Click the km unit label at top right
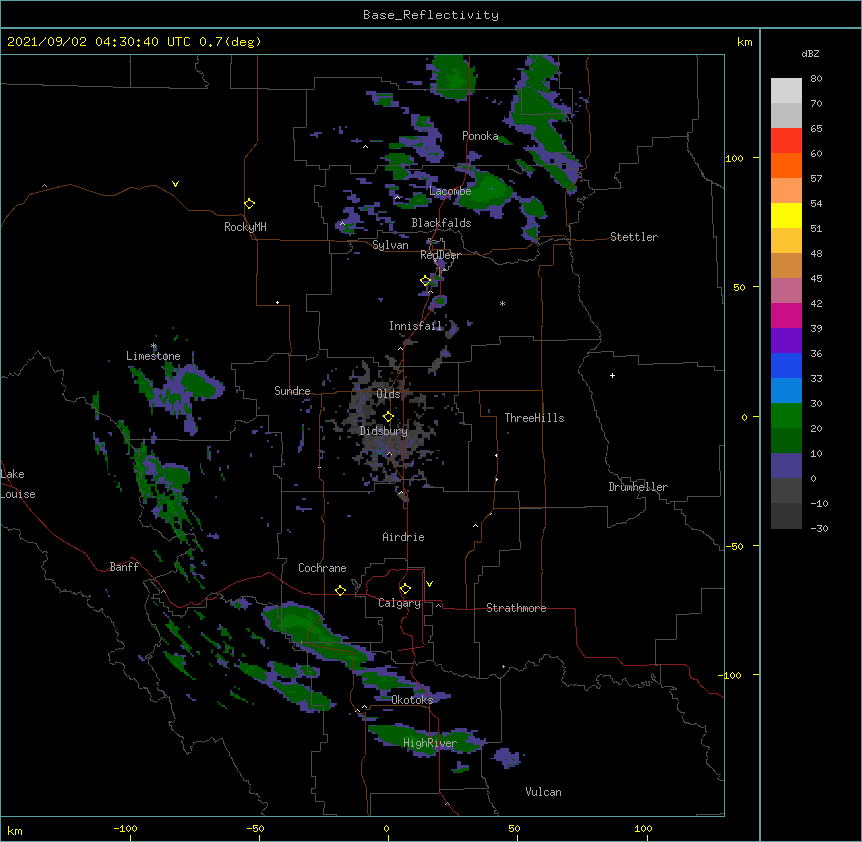Viewport: 862px width, 842px height. 744,42
